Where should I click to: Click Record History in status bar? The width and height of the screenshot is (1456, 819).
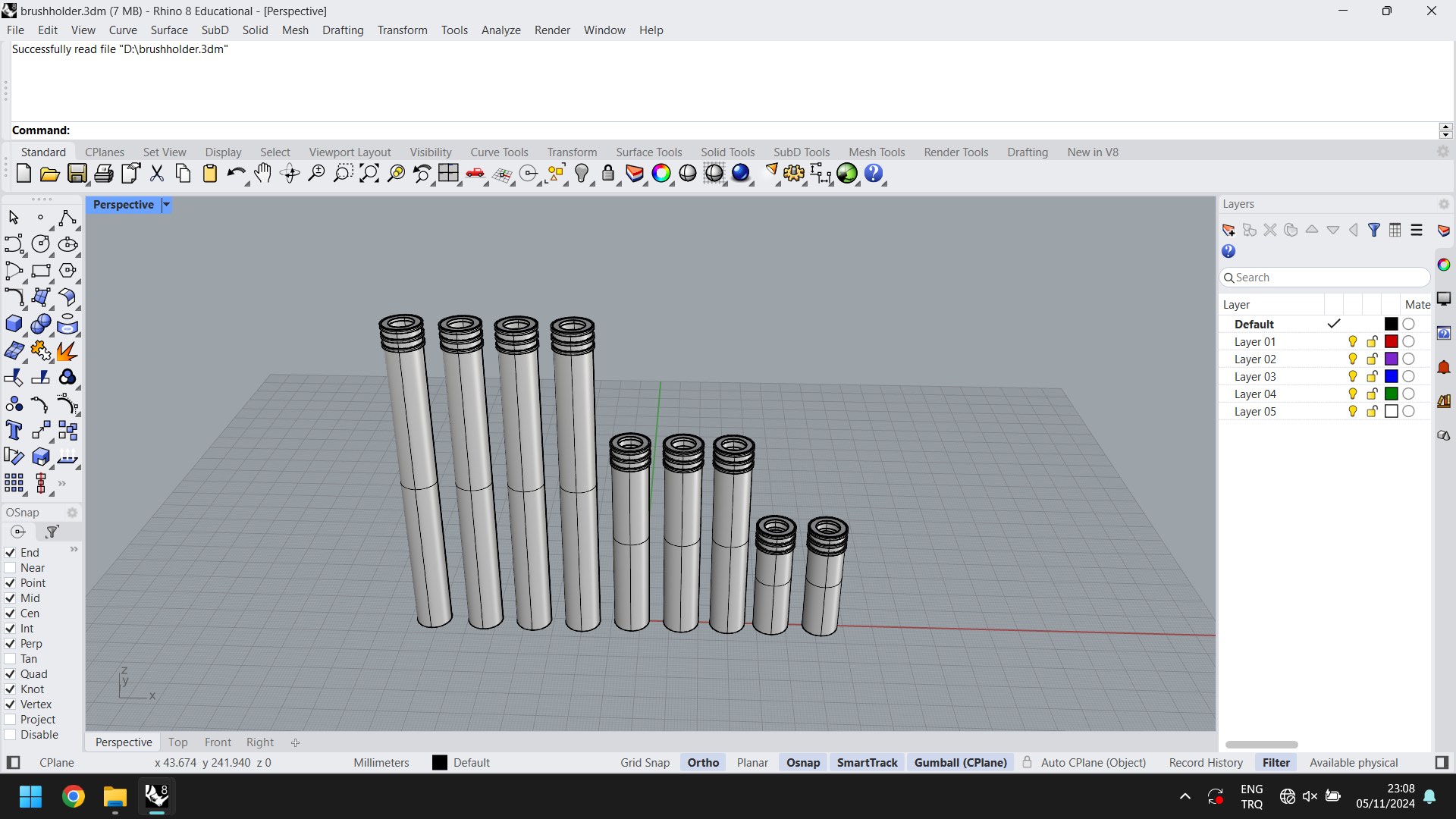(x=1206, y=763)
